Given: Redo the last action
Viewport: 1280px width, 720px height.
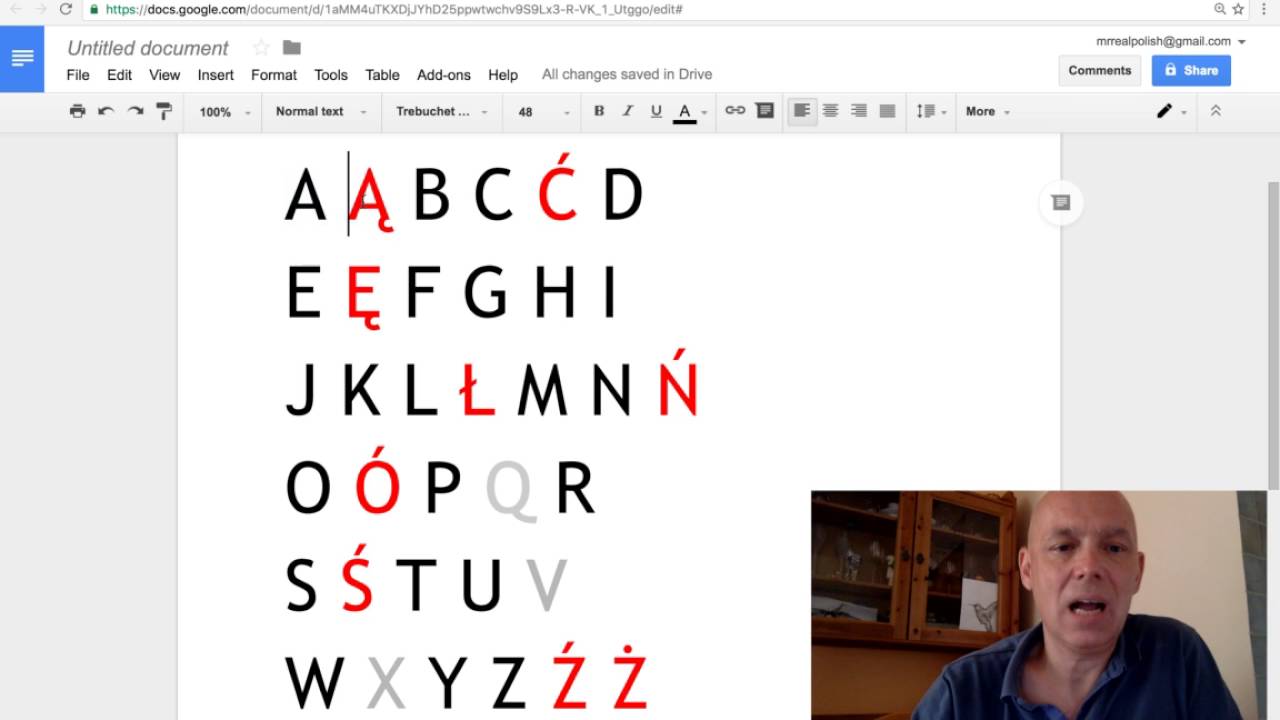Looking at the screenshot, I should 135,111.
